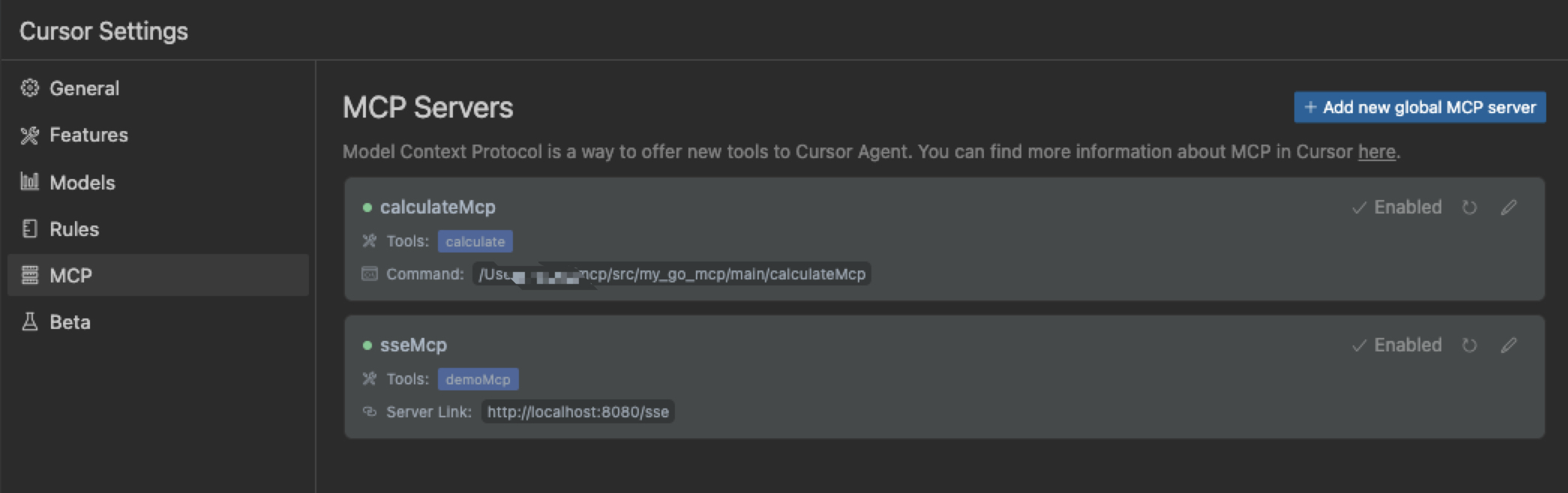This screenshot has width=1568, height=493.
Task: Toggle Enabled for calculateMcp server
Action: (1397, 208)
